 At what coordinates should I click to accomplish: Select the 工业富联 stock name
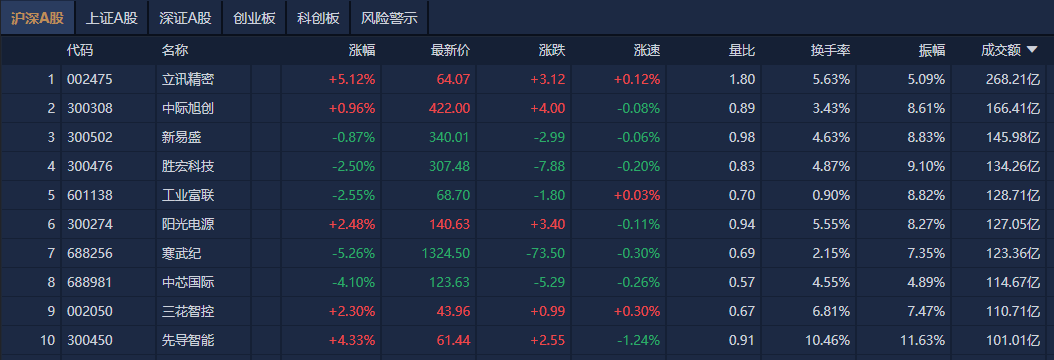pyautogui.click(x=188, y=195)
